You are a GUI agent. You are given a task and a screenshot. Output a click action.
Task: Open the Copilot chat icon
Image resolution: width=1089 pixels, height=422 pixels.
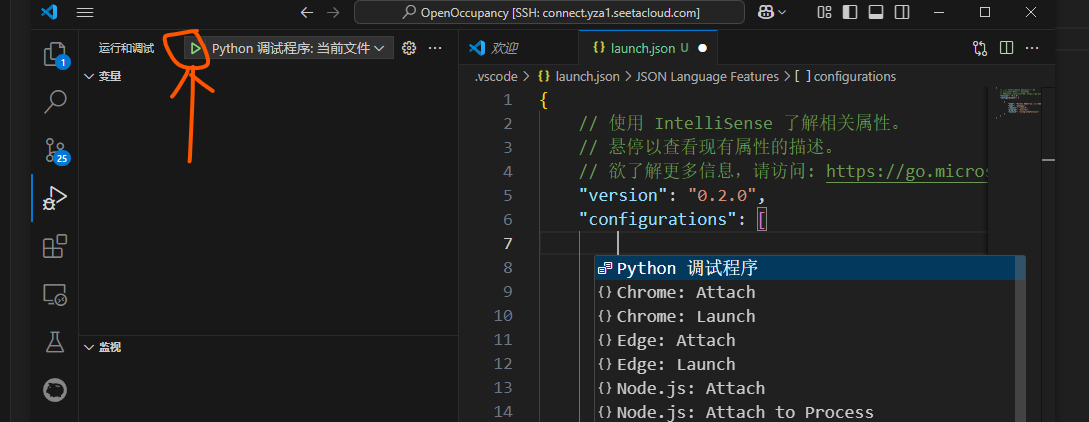tap(767, 12)
